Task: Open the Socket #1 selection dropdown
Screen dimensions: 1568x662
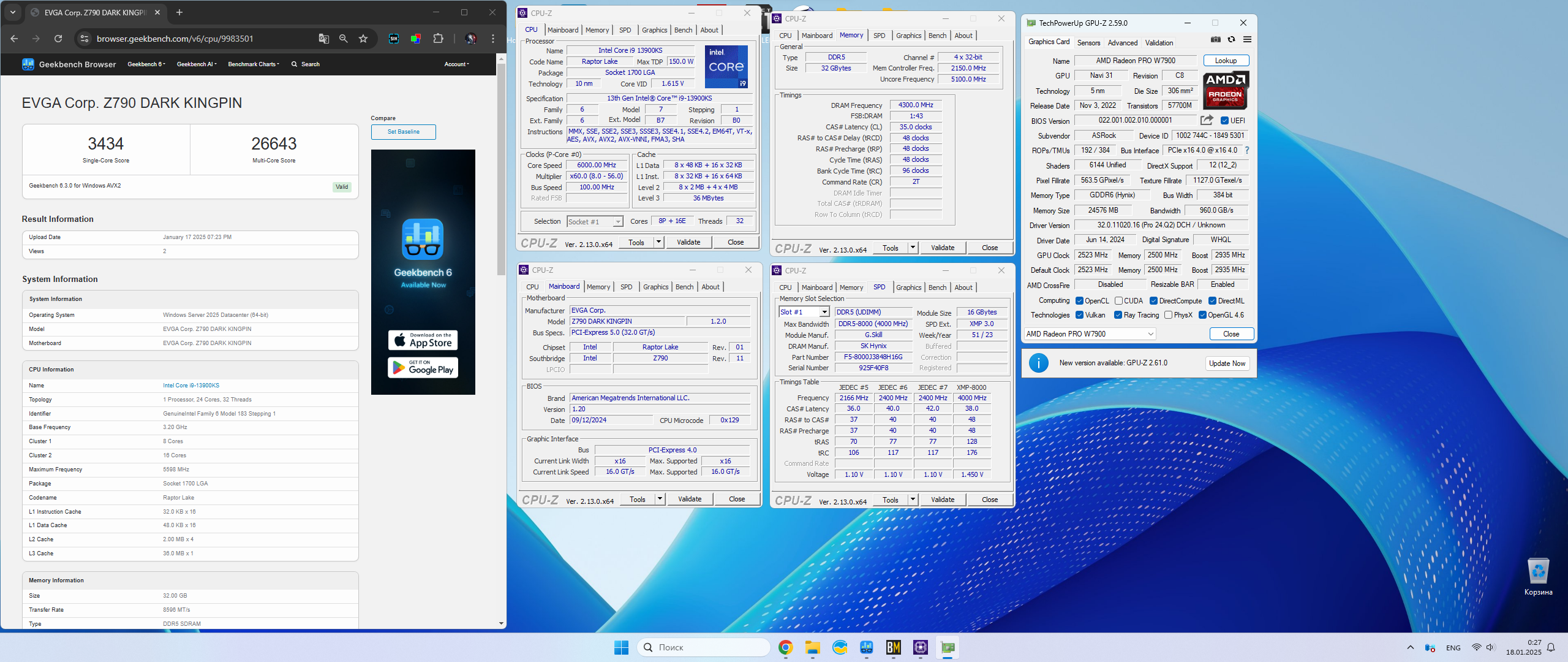Action: coord(595,222)
